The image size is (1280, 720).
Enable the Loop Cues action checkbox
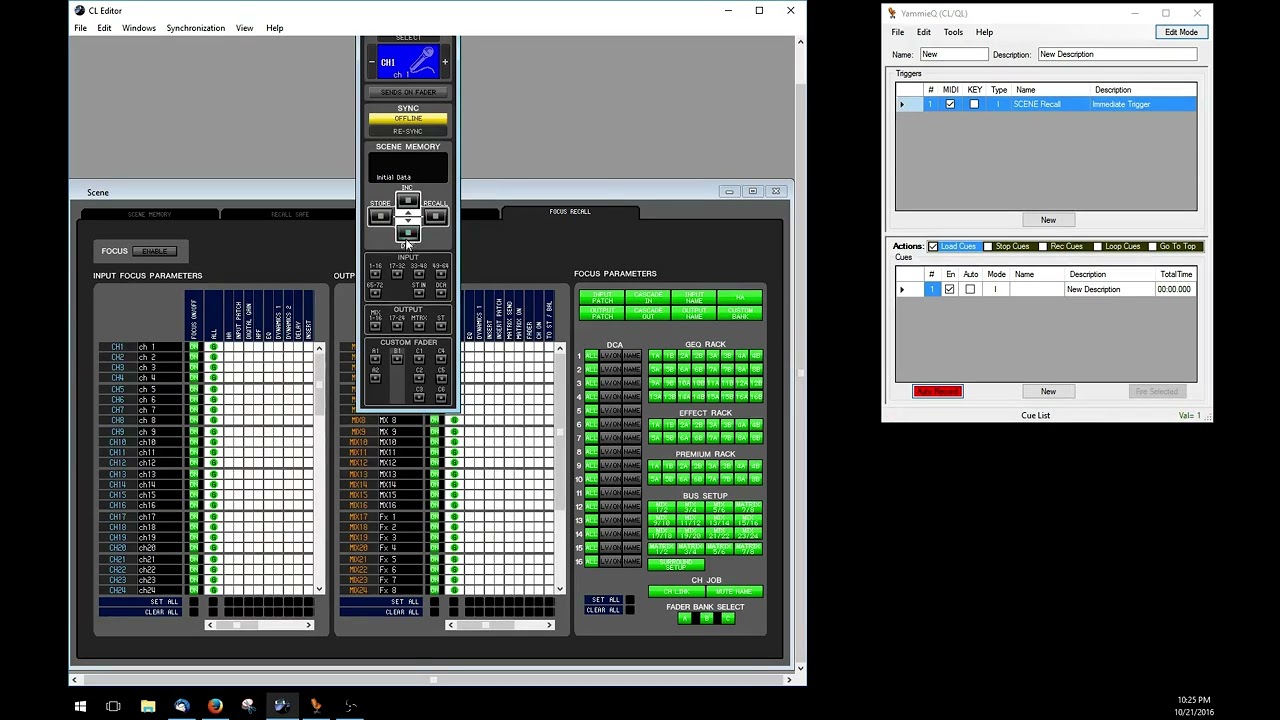point(1097,246)
